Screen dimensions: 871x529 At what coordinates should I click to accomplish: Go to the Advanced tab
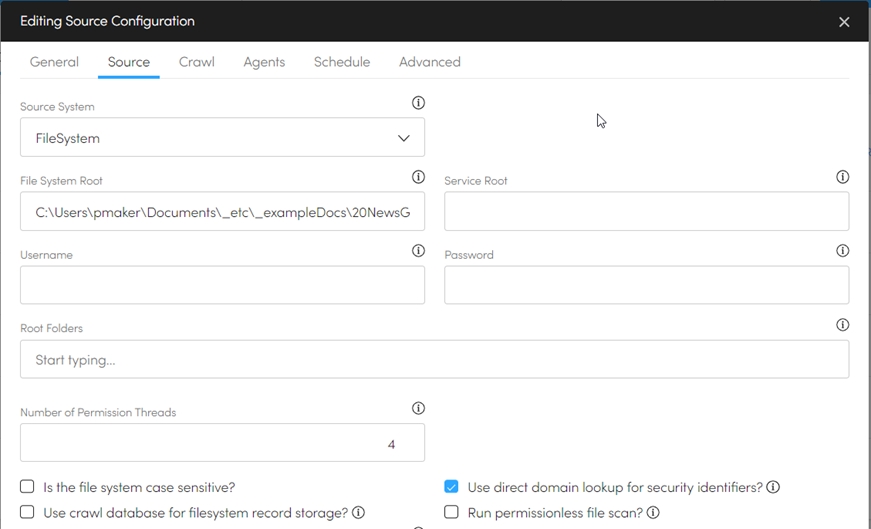pyautogui.click(x=429, y=62)
